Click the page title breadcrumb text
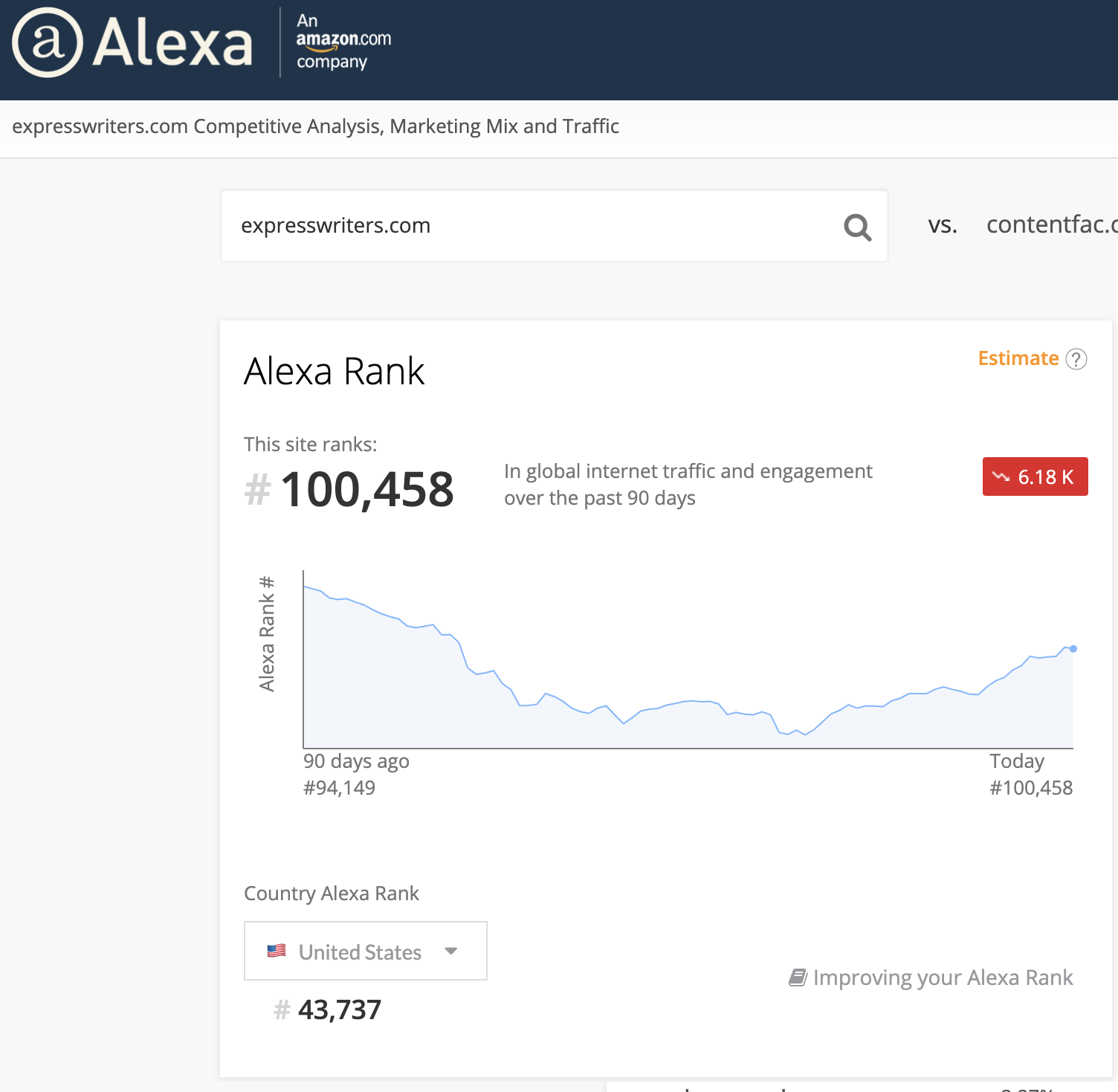 click(x=317, y=126)
